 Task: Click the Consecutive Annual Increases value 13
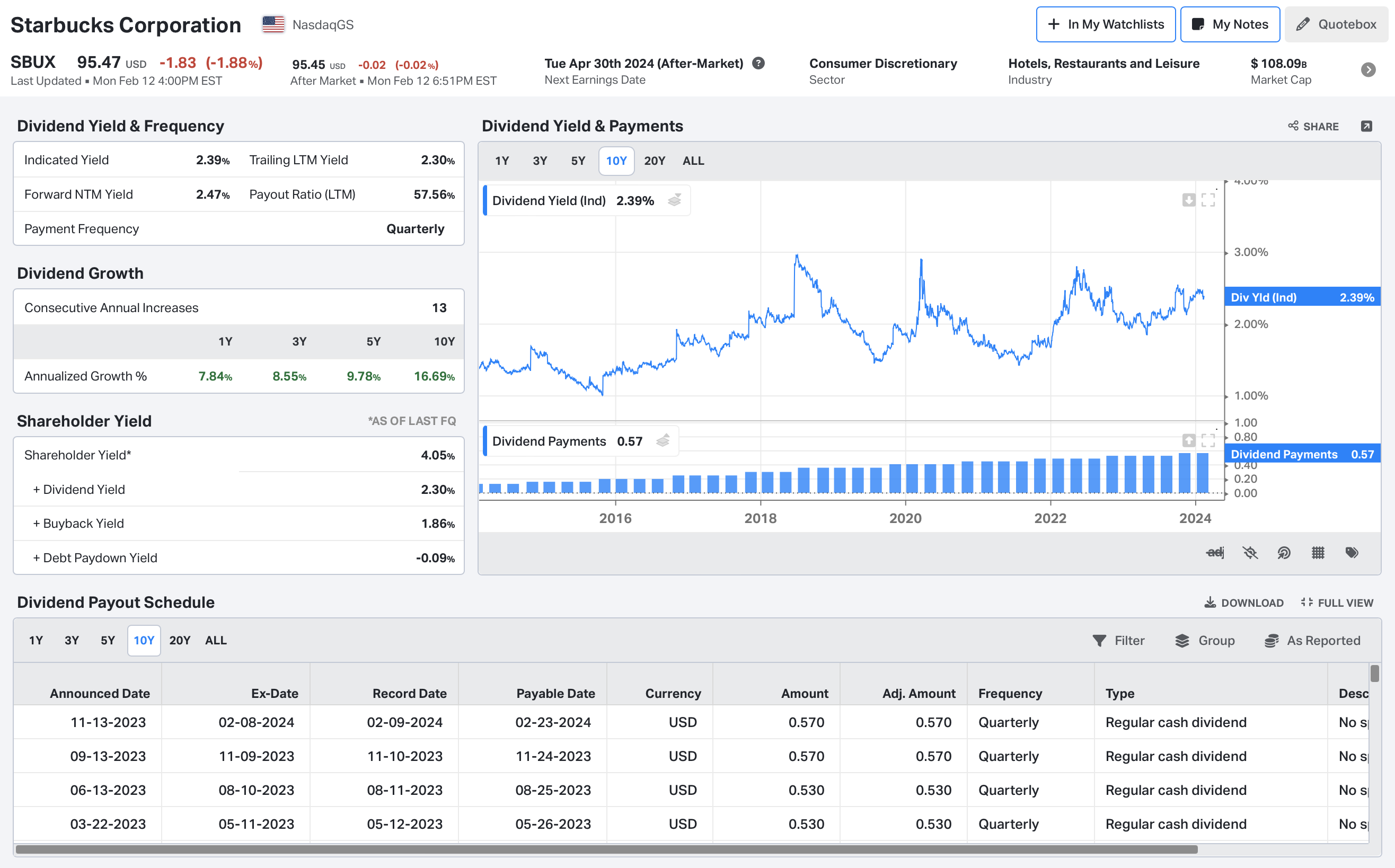point(439,308)
